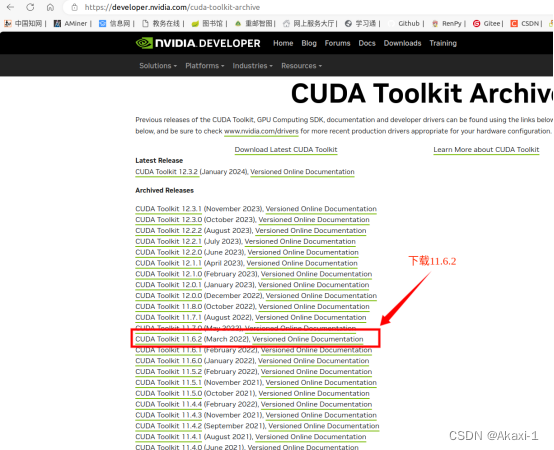Open CUDA Toolkit 11.8.0 link

(x=169, y=307)
